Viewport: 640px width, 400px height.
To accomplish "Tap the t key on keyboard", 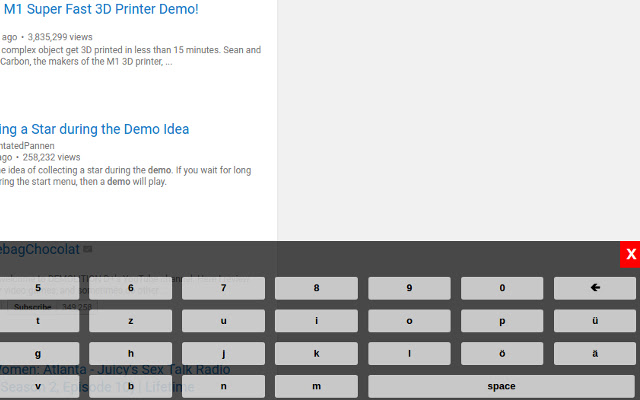I will click(39, 321).
